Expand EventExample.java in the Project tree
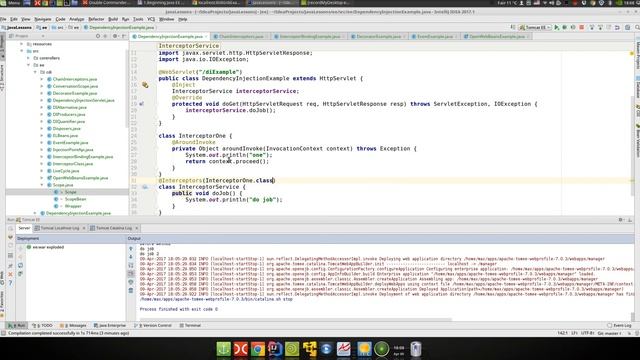 [42, 142]
